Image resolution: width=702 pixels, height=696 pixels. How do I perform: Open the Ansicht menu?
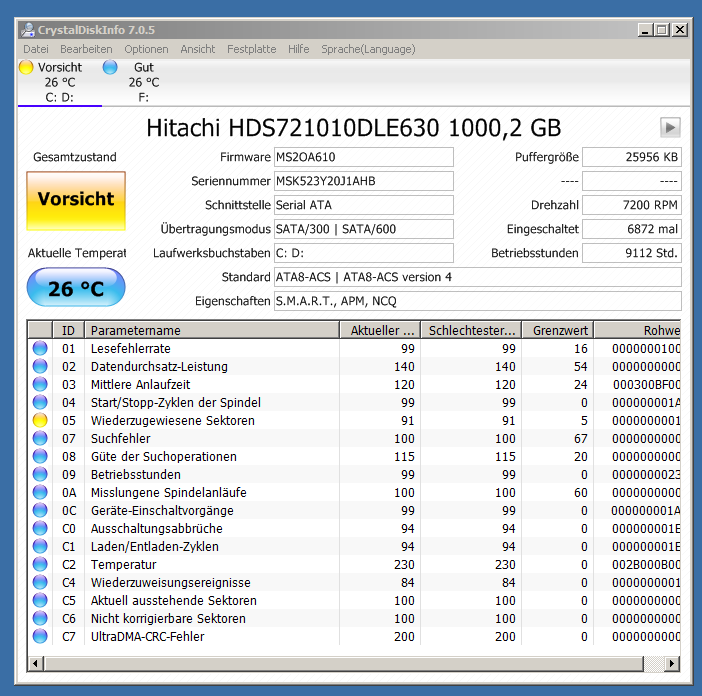(197, 49)
